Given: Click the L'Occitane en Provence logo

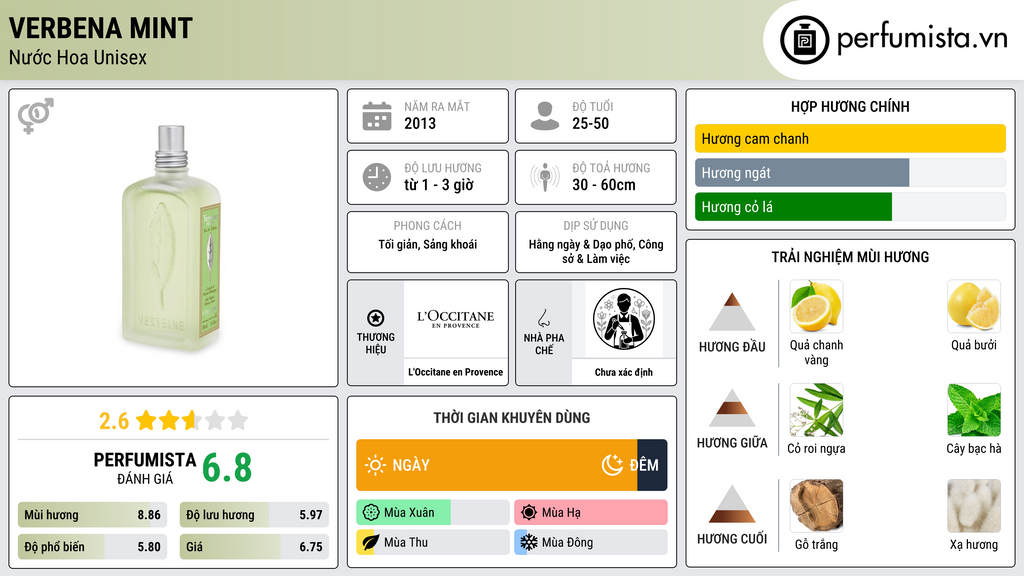Looking at the screenshot, I should [456, 319].
